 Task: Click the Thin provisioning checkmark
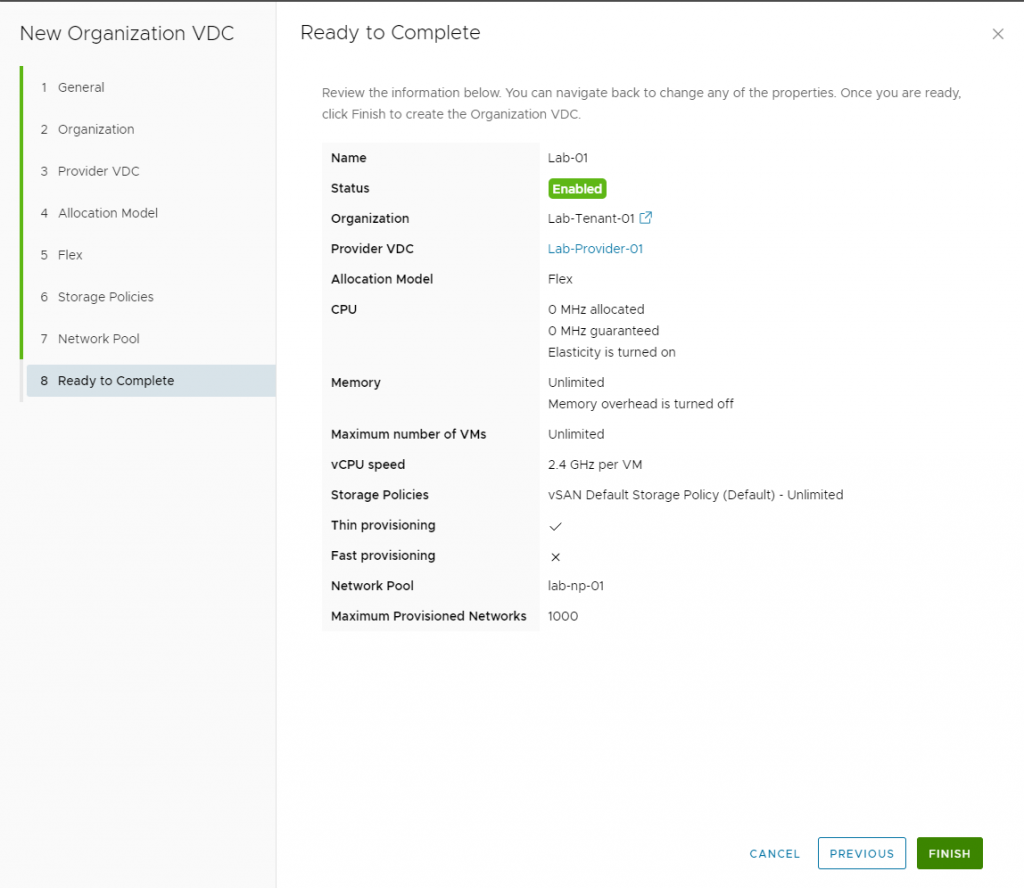[x=555, y=526]
